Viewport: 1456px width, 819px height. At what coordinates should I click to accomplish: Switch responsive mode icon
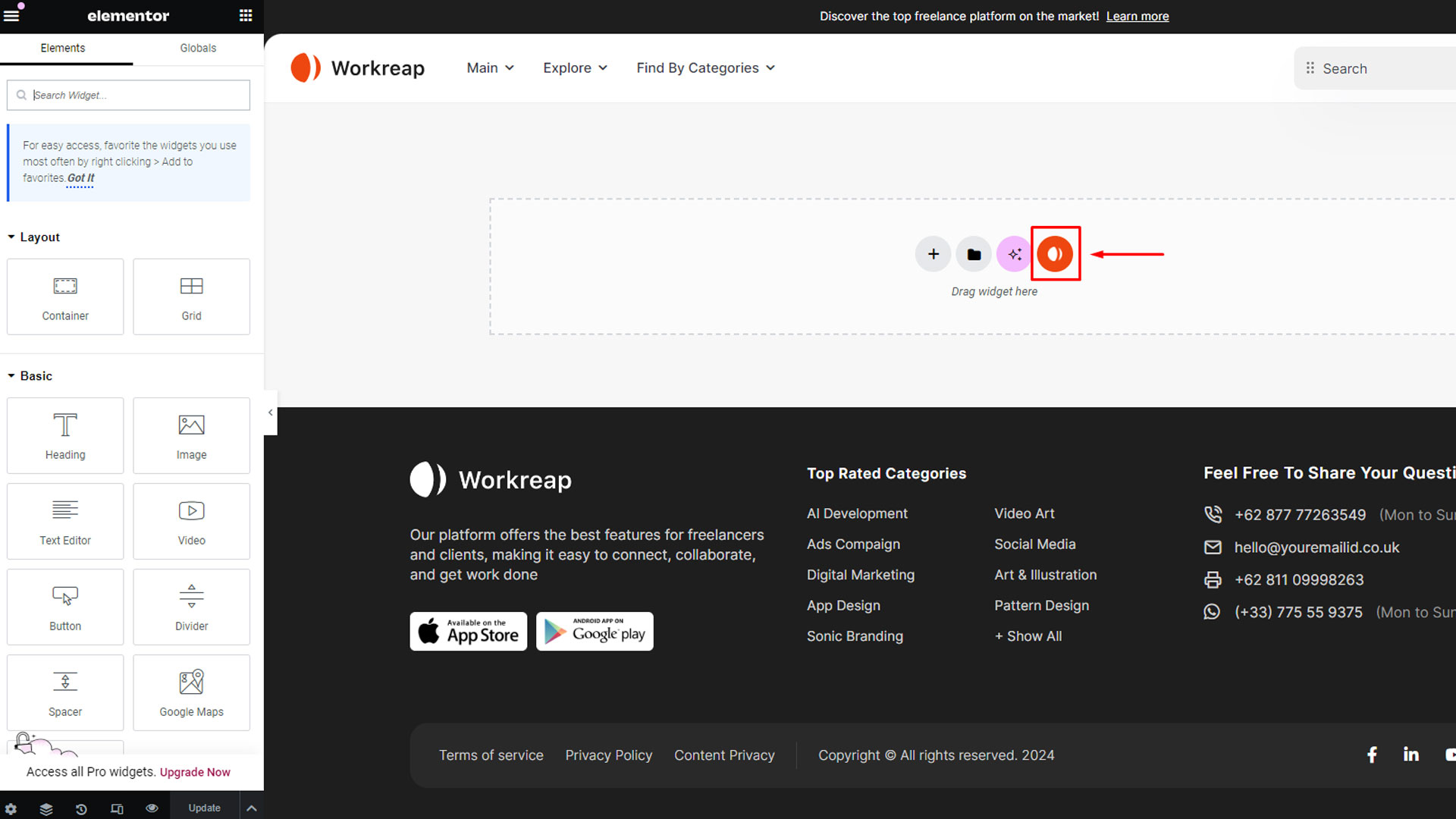tap(117, 808)
